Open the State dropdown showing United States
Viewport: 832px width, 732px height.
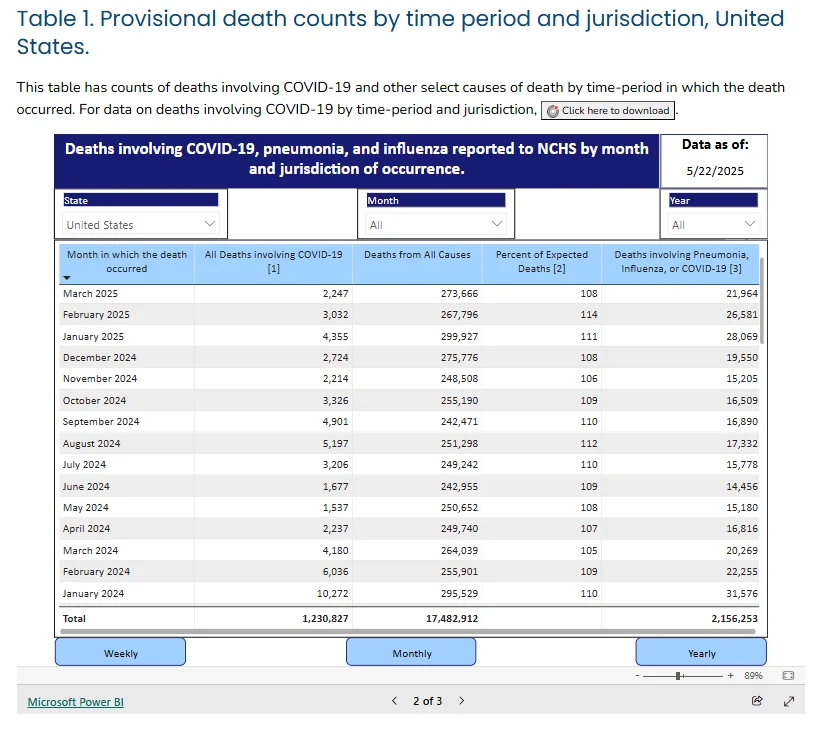tap(141, 224)
